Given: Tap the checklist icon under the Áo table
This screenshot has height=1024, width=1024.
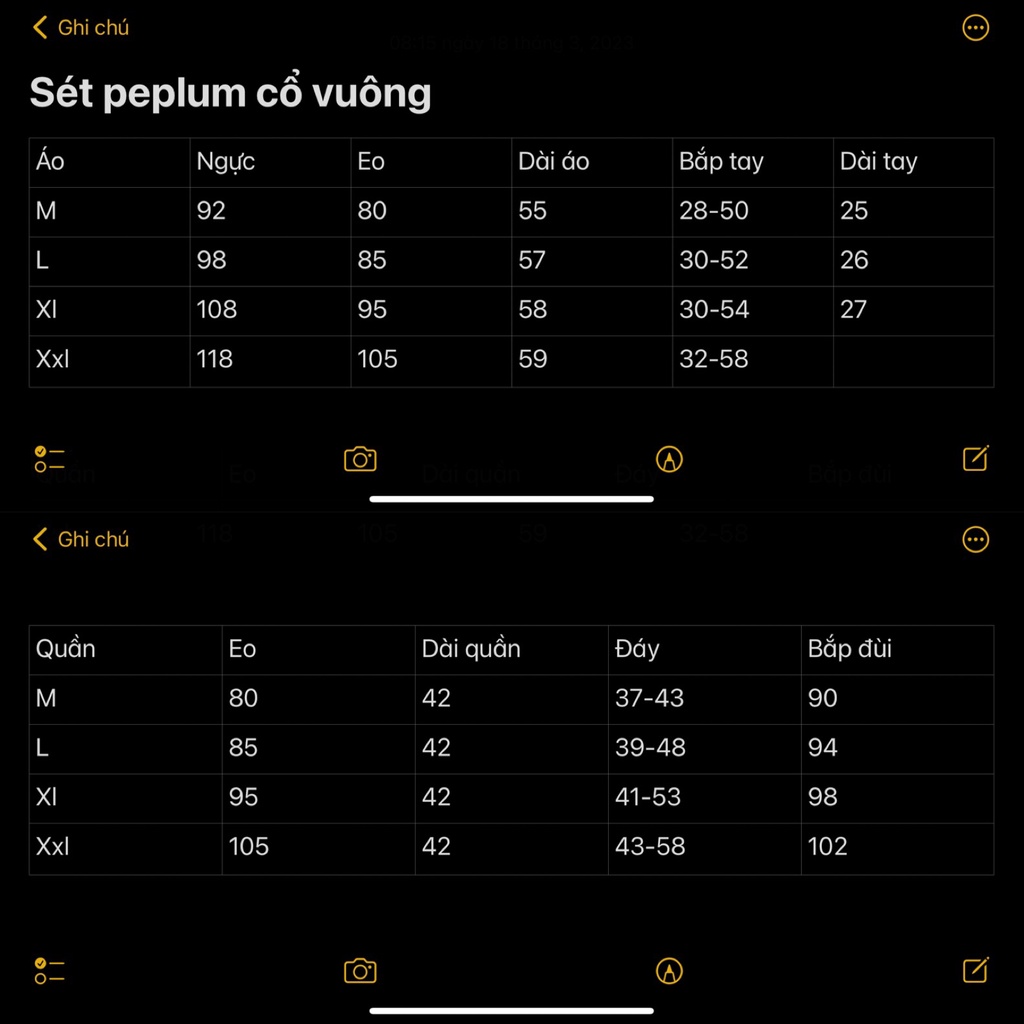Looking at the screenshot, I should click(49, 459).
